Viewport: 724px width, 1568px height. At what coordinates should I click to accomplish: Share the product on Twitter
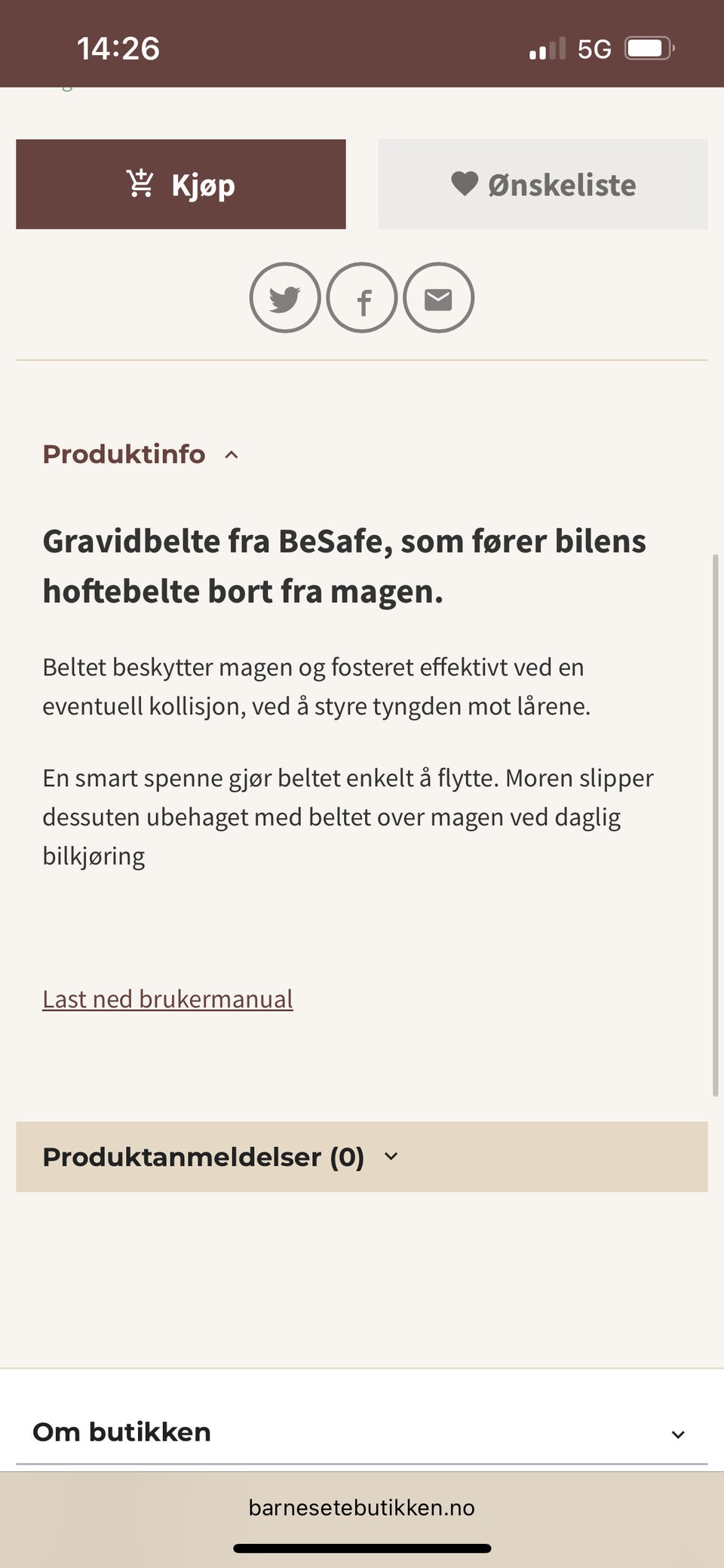[x=285, y=297]
